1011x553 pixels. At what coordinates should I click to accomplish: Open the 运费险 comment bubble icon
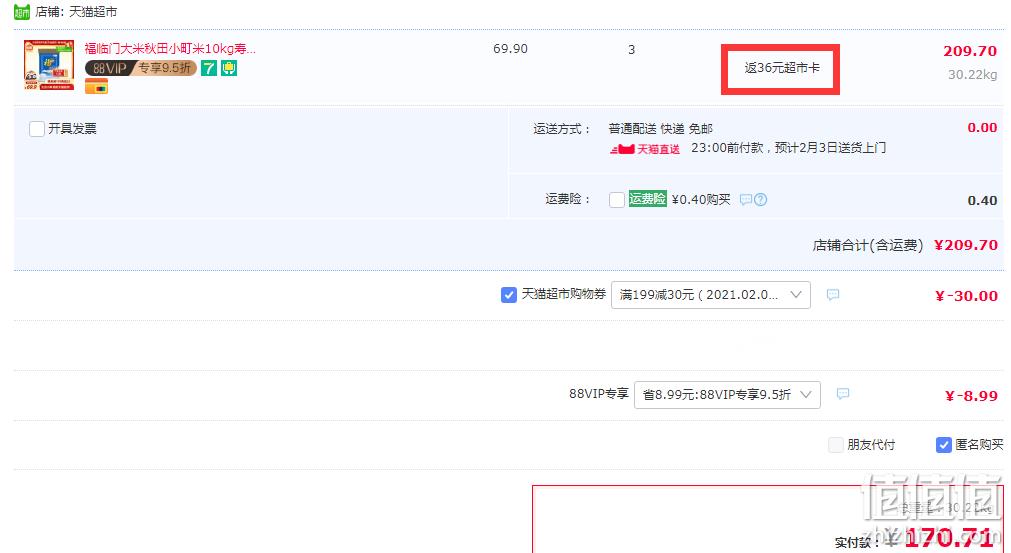coord(746,199)
